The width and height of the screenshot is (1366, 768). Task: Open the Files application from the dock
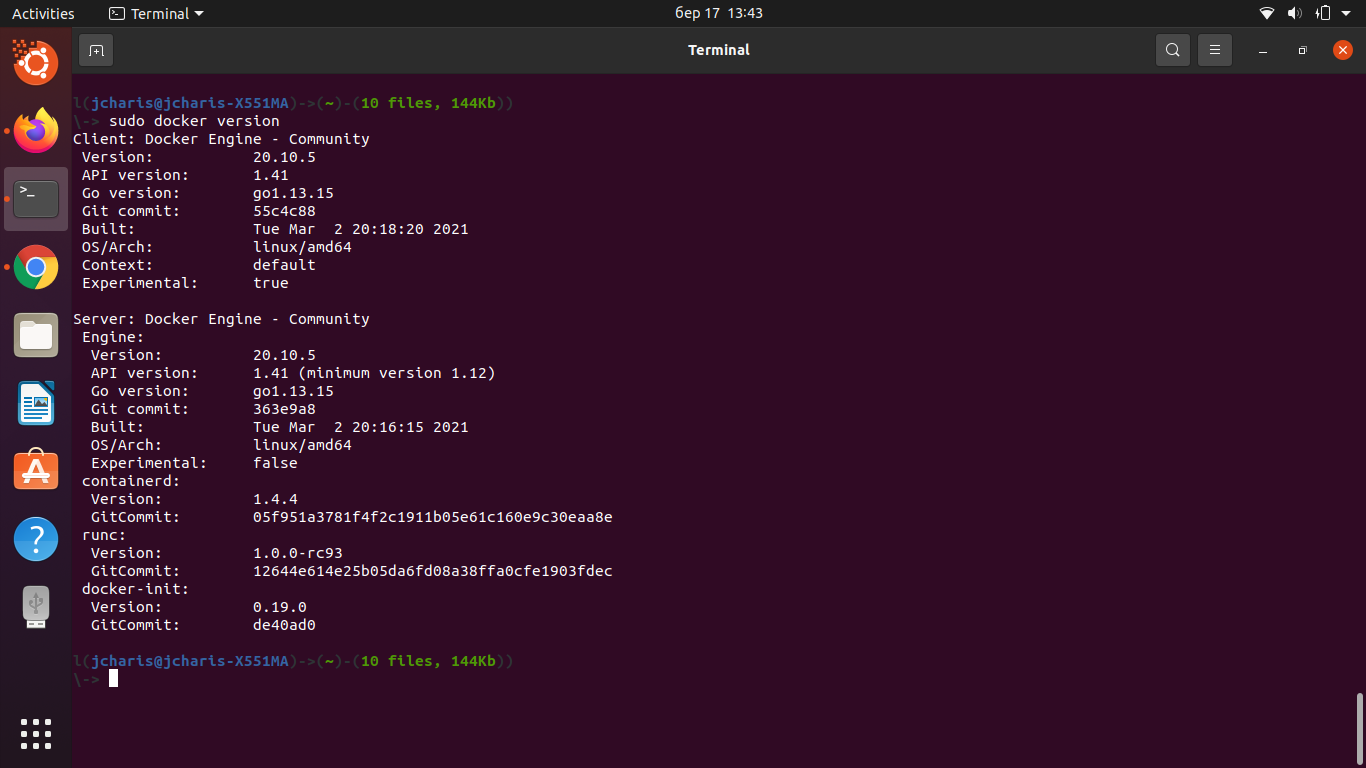(x=36, y=335)
